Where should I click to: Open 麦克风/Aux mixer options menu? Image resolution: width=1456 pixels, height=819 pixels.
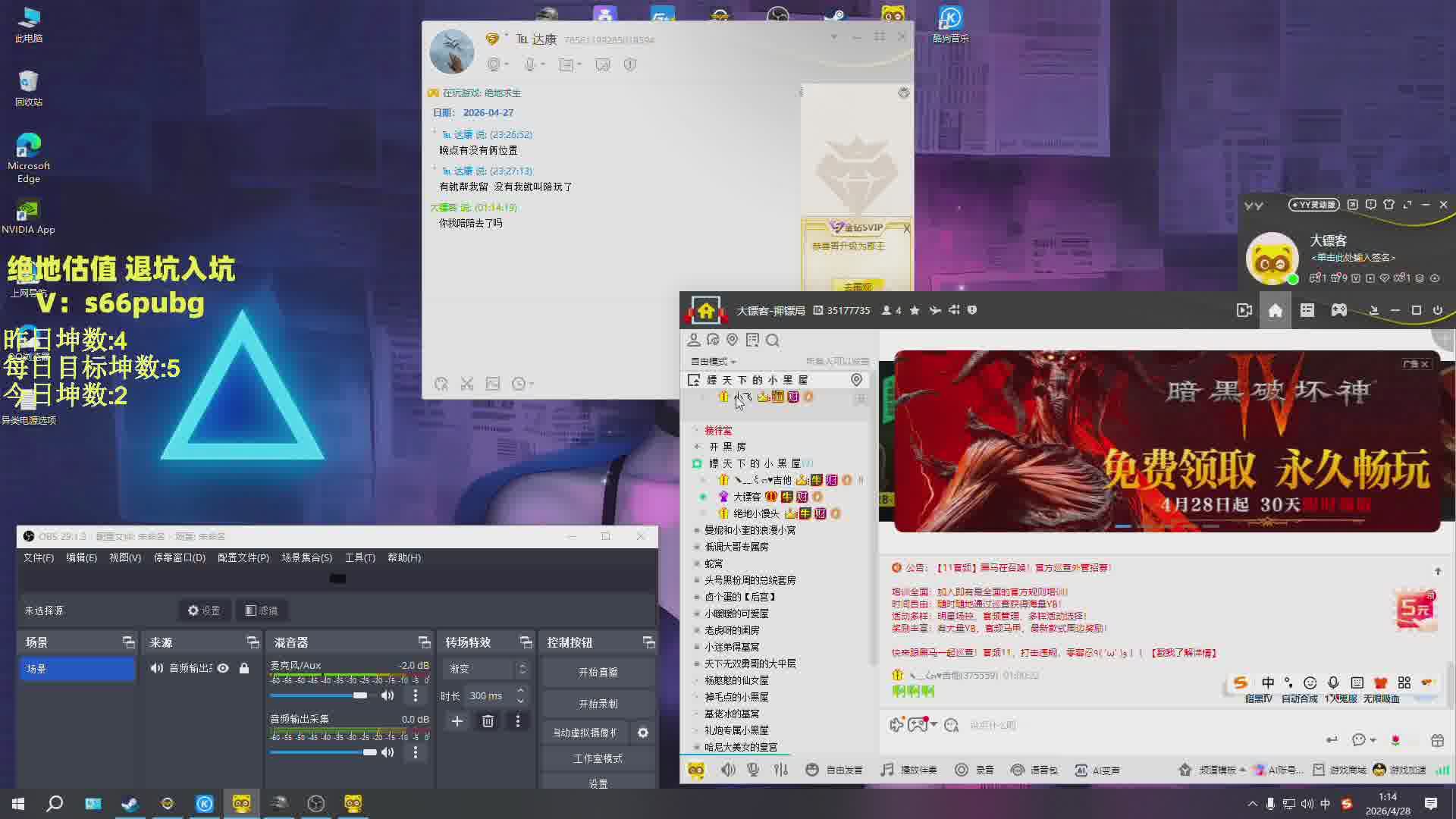click(415, 695)
